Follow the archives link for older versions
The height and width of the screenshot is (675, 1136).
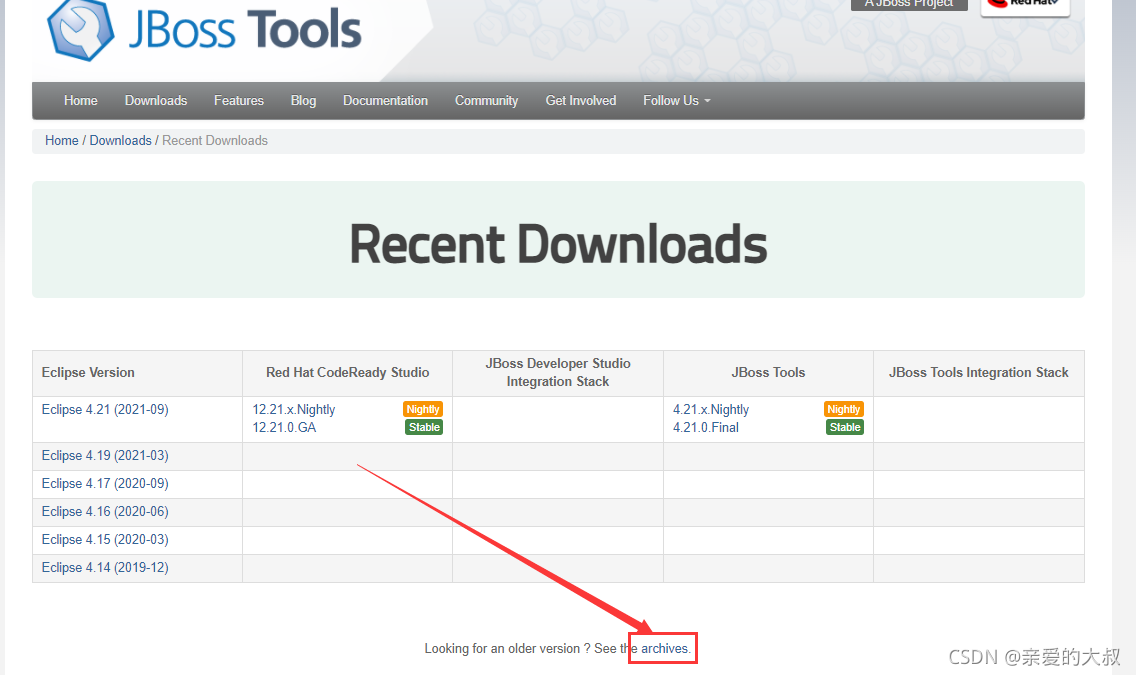coord(664,648)
